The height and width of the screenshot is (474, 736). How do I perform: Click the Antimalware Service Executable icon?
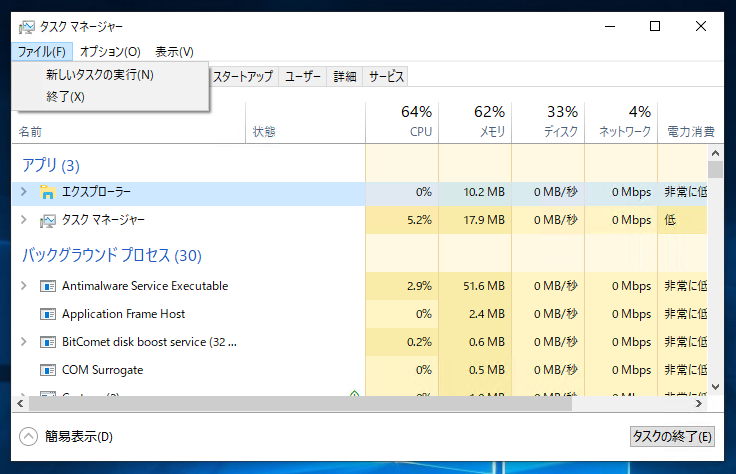coord(47,286)
